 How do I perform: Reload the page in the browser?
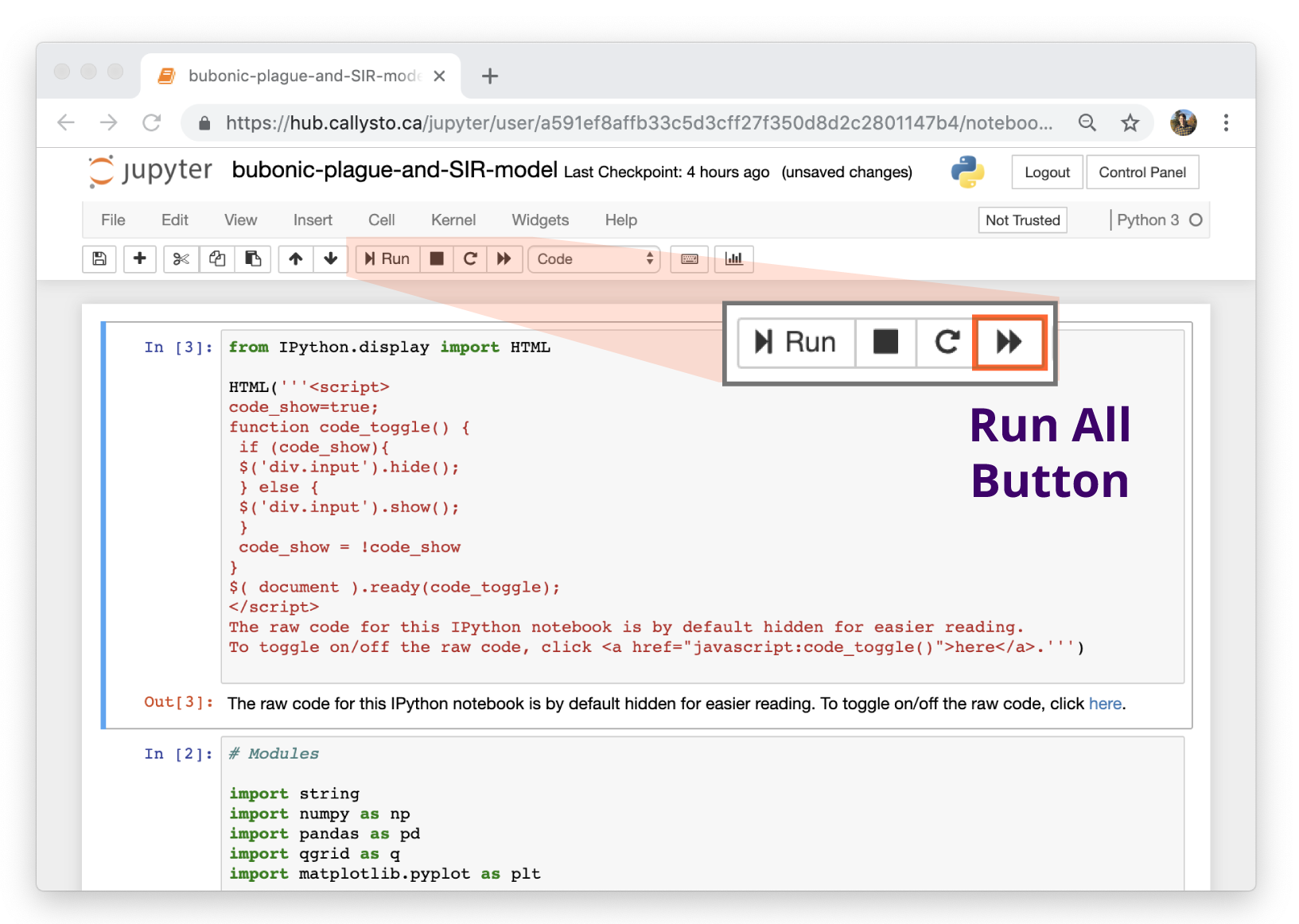[x=152, y=122]
